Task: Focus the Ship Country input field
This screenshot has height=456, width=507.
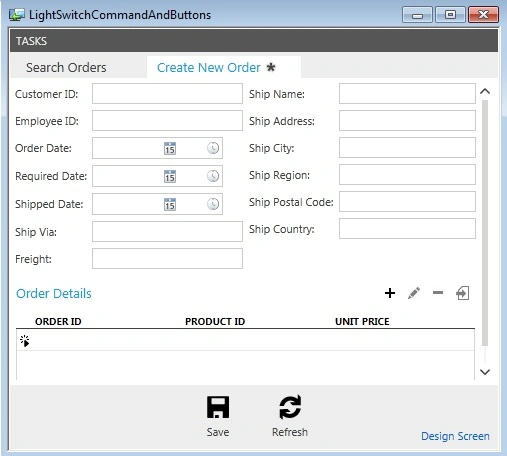Action: click(x=407, y=228)
